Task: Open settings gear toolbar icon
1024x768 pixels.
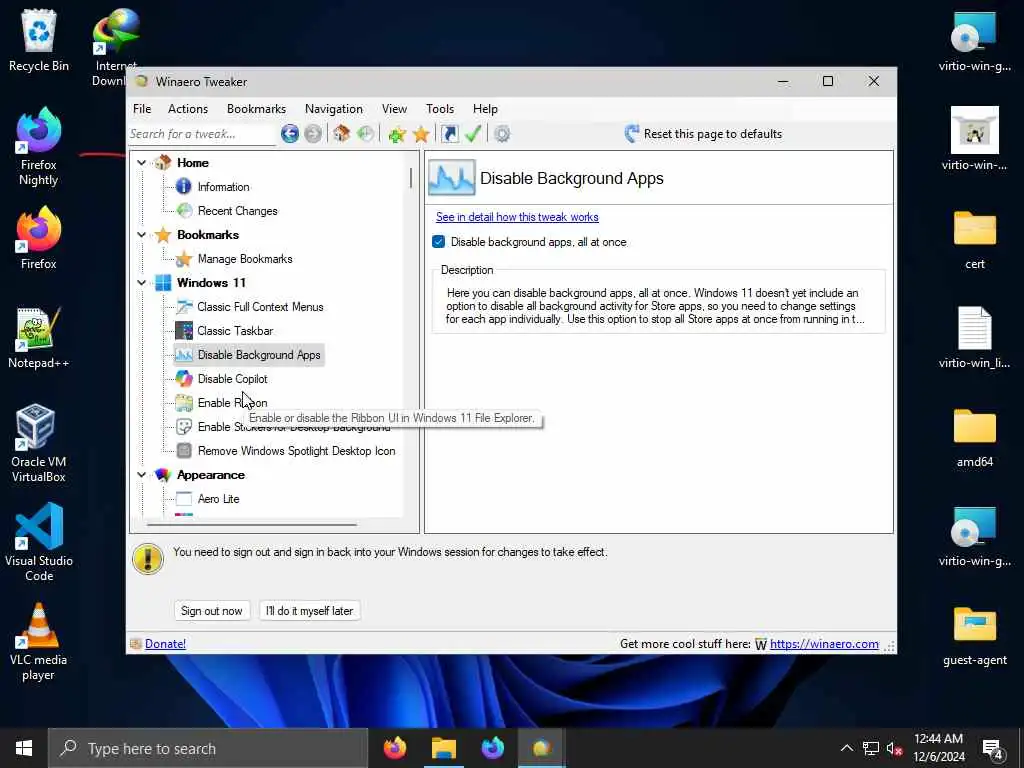Action: point(502,134)
